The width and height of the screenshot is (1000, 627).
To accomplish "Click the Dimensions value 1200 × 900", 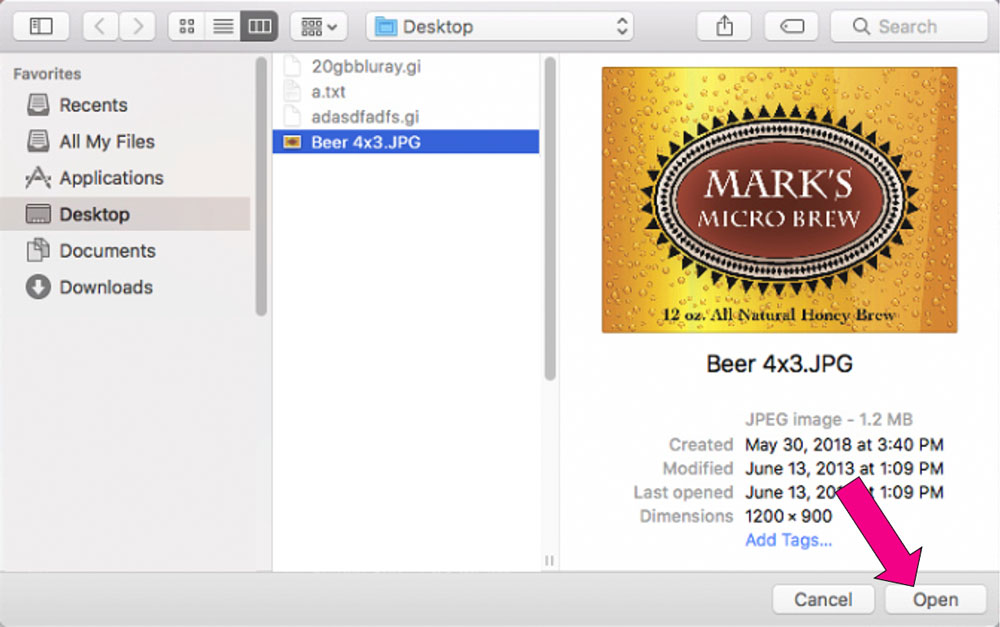I will coord(788,516).
